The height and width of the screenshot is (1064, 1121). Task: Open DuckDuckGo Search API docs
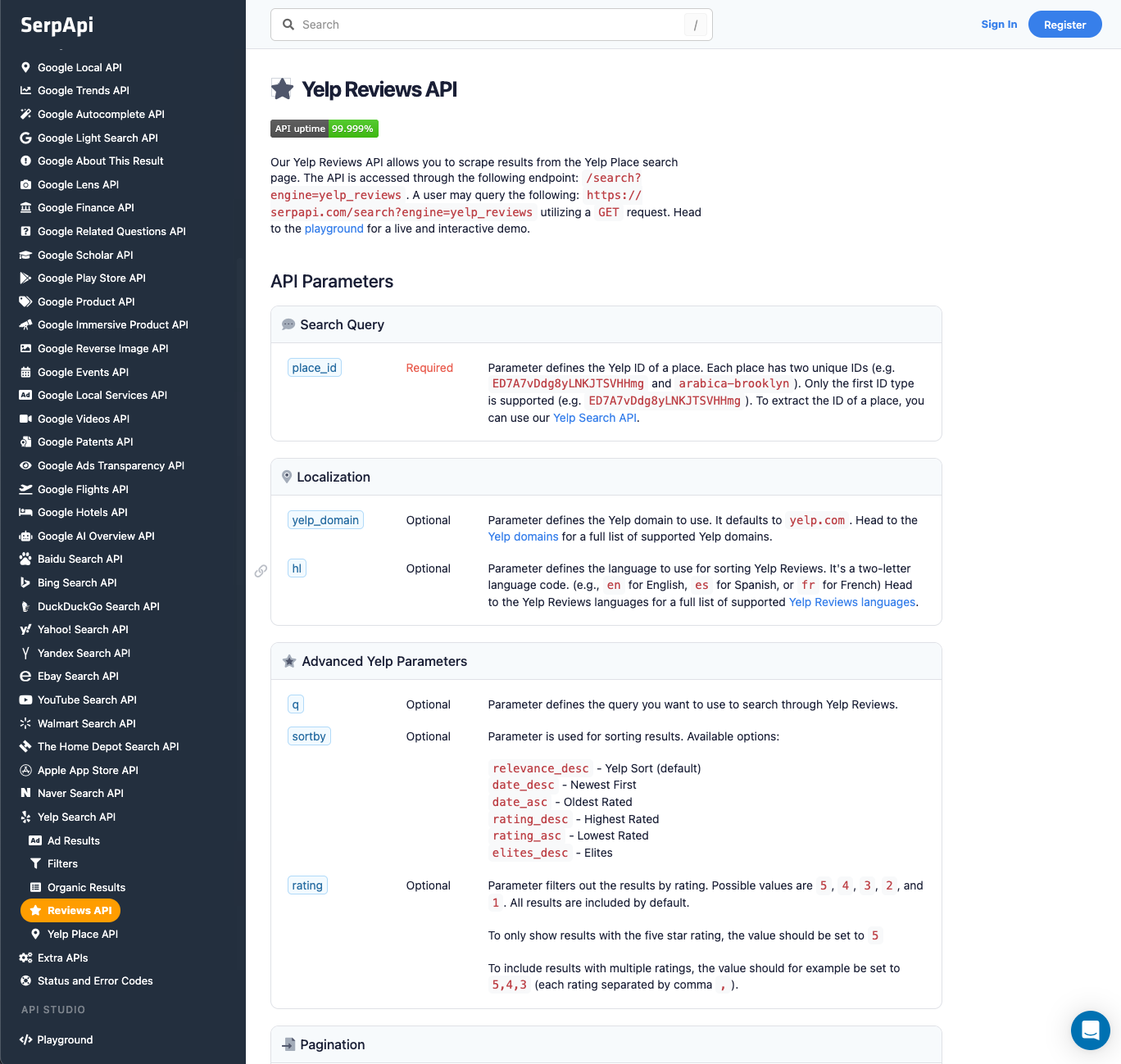pyautogui.click(x=98, y=606)
